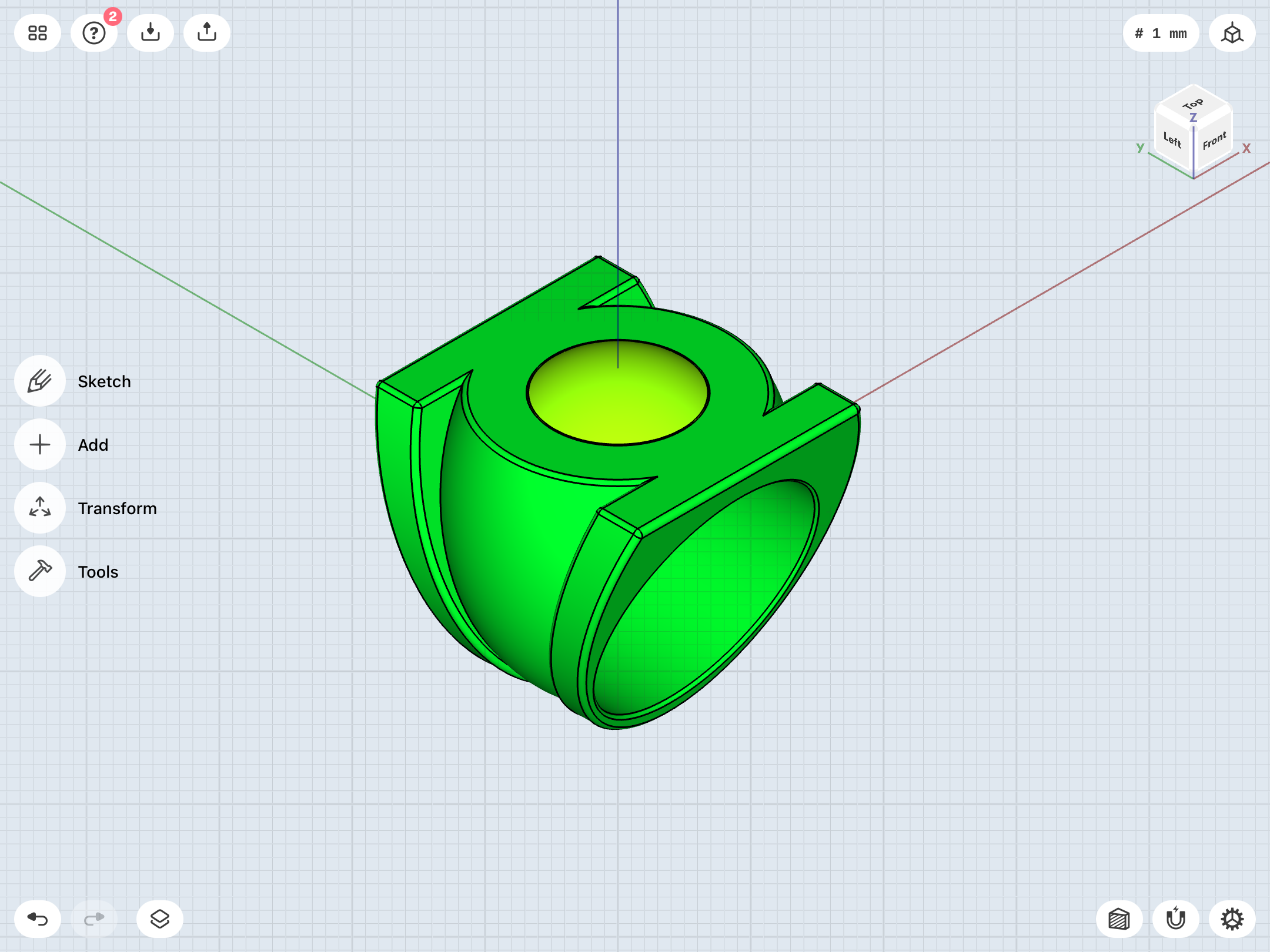Open the Add menu label
This screenshot has height=952, width=1270.
pyautogui.click(x=93, y=445)
